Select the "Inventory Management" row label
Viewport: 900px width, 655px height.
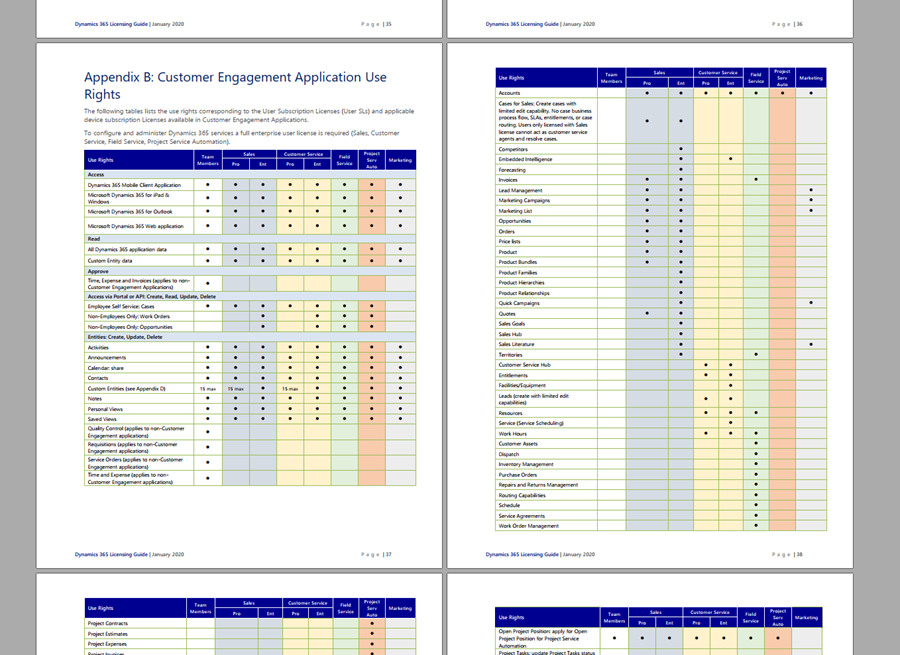click(526, 464)
